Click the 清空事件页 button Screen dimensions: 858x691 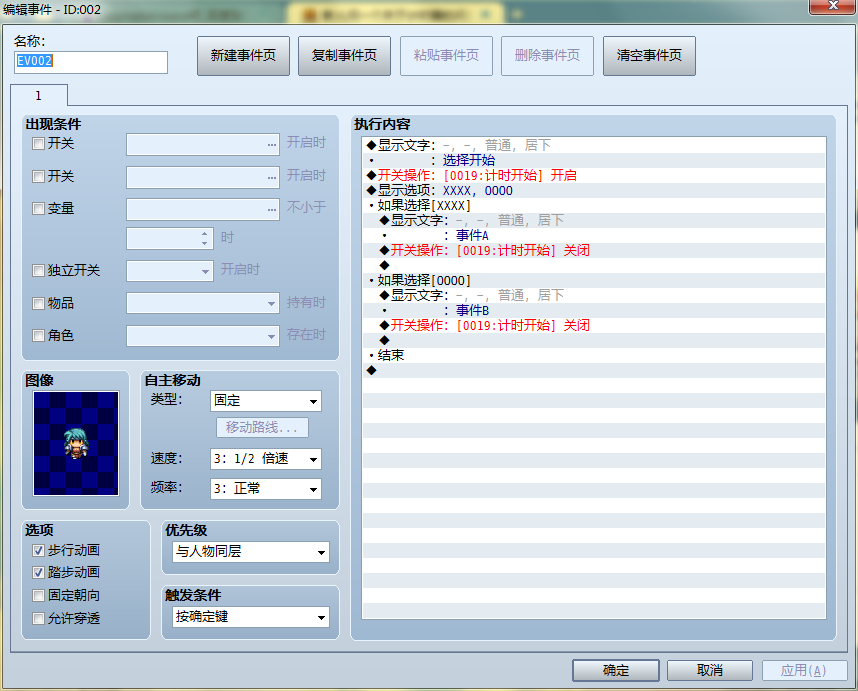point(649,56)
